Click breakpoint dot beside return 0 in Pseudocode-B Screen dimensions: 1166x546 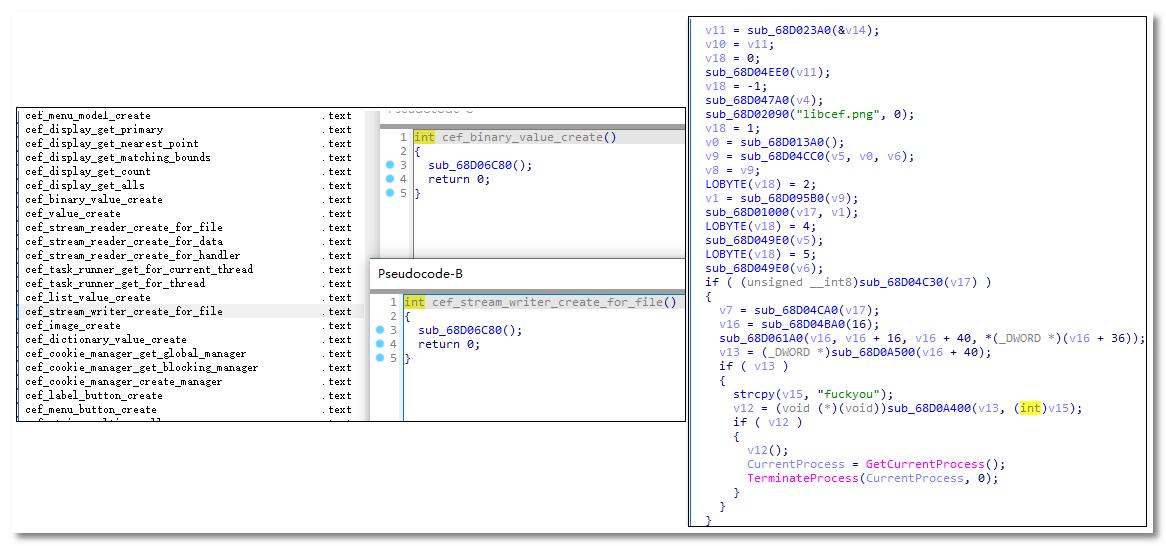381,344
